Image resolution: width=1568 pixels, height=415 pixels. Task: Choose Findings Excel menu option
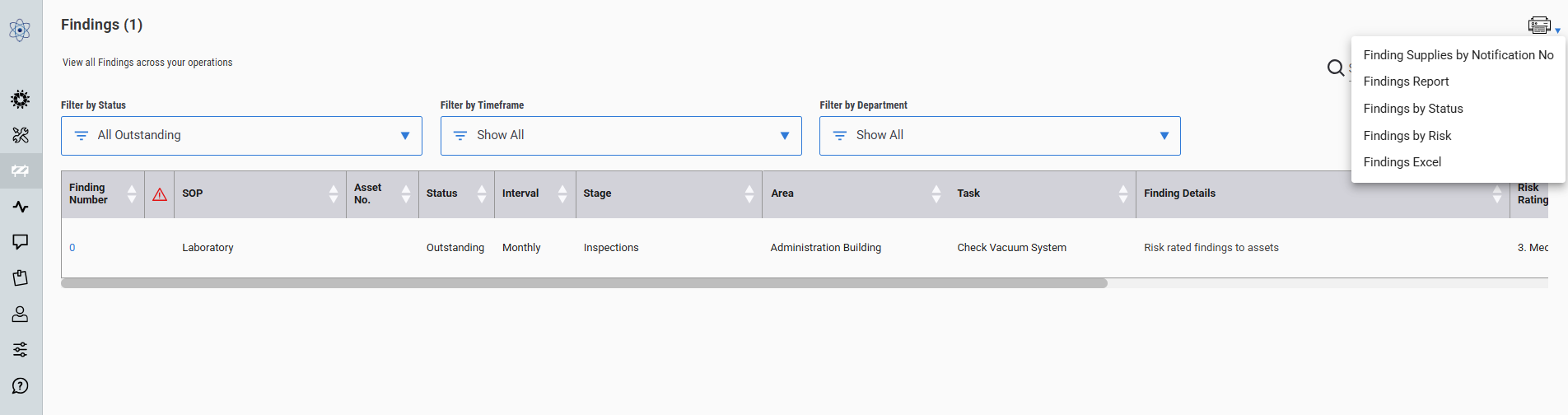pyautogui.click(x=1402, y=162)
